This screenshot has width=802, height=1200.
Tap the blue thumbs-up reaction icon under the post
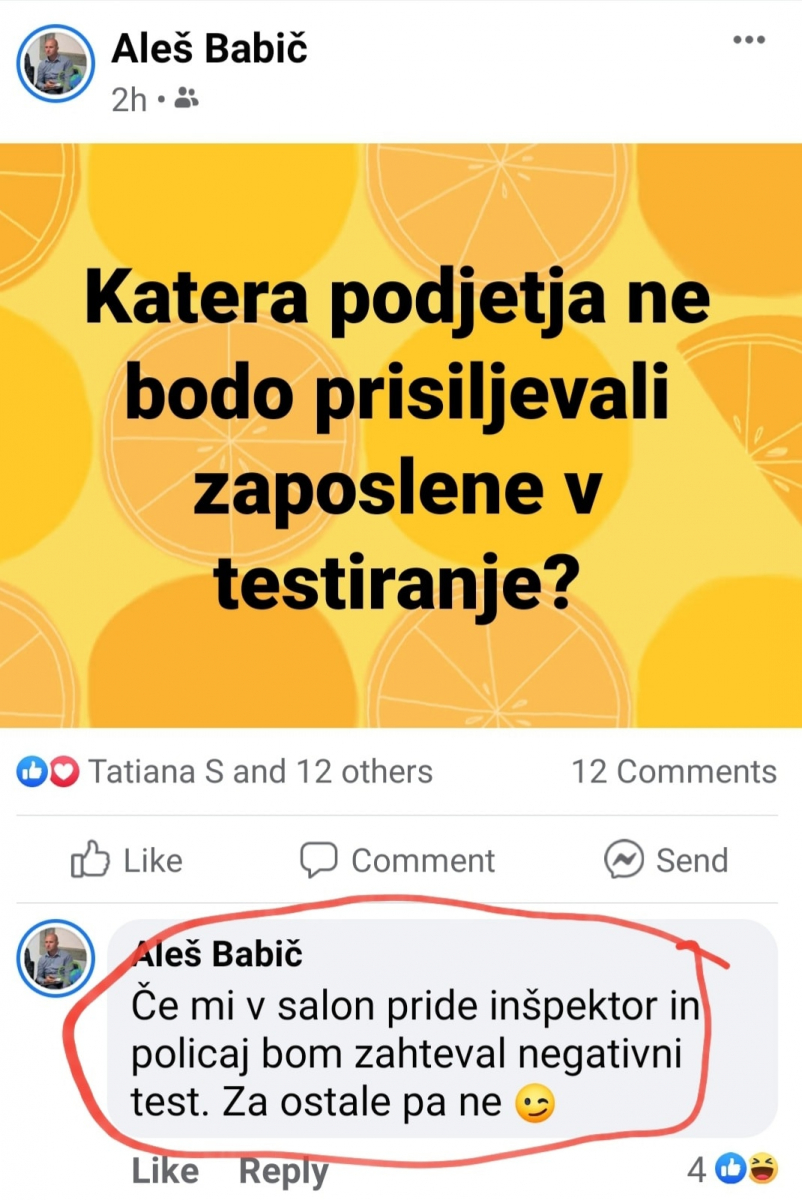coord(31,771)
